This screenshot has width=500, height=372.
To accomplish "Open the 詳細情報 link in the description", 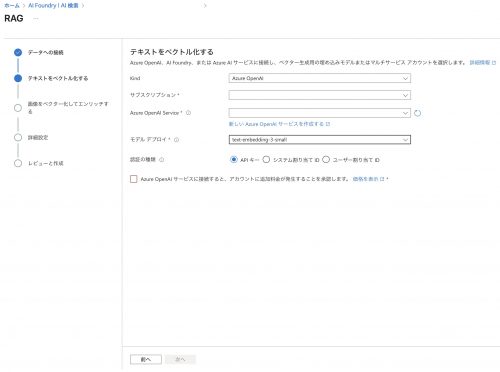I will [x=483, y=63].
